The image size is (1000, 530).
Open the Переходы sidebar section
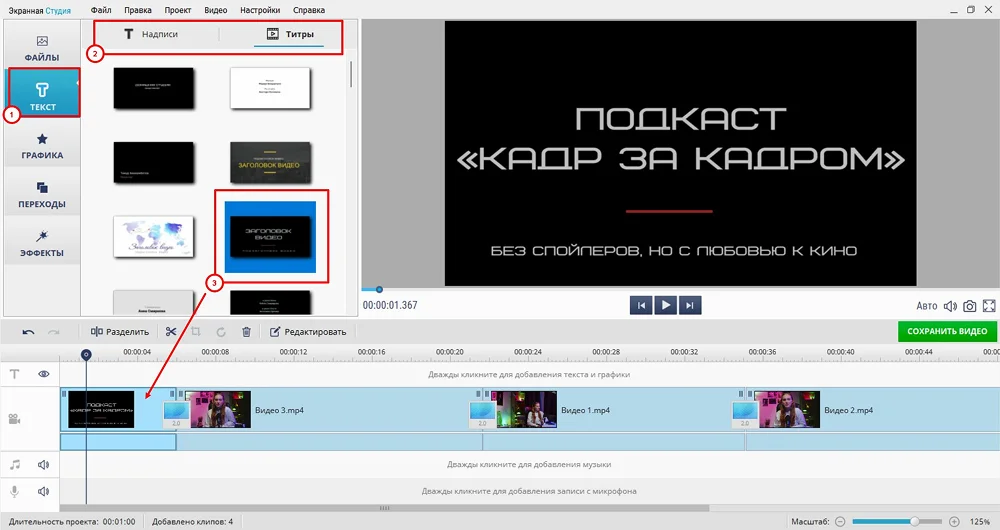coord(42,195)
